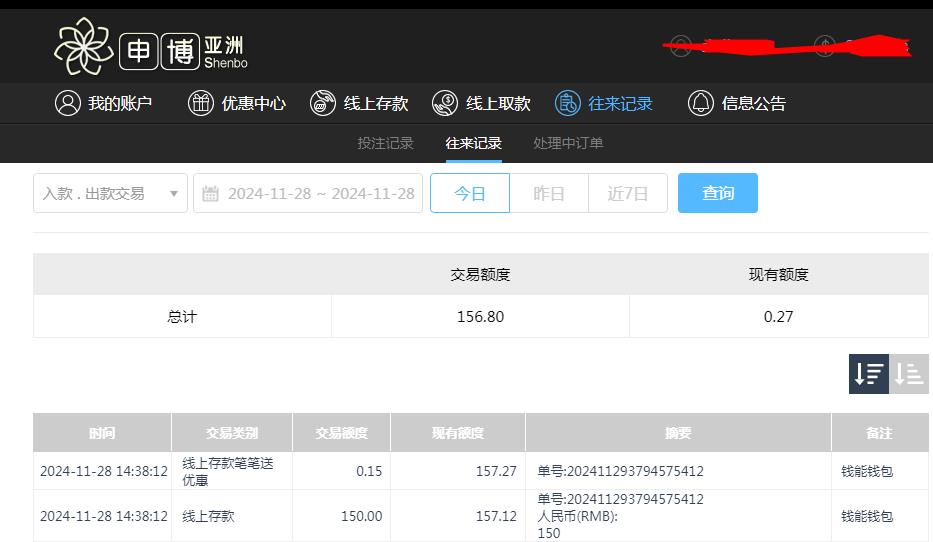Click the 信息公告 bell icon
This screenshot has width=933, height=542.
[x=701, y=104]
